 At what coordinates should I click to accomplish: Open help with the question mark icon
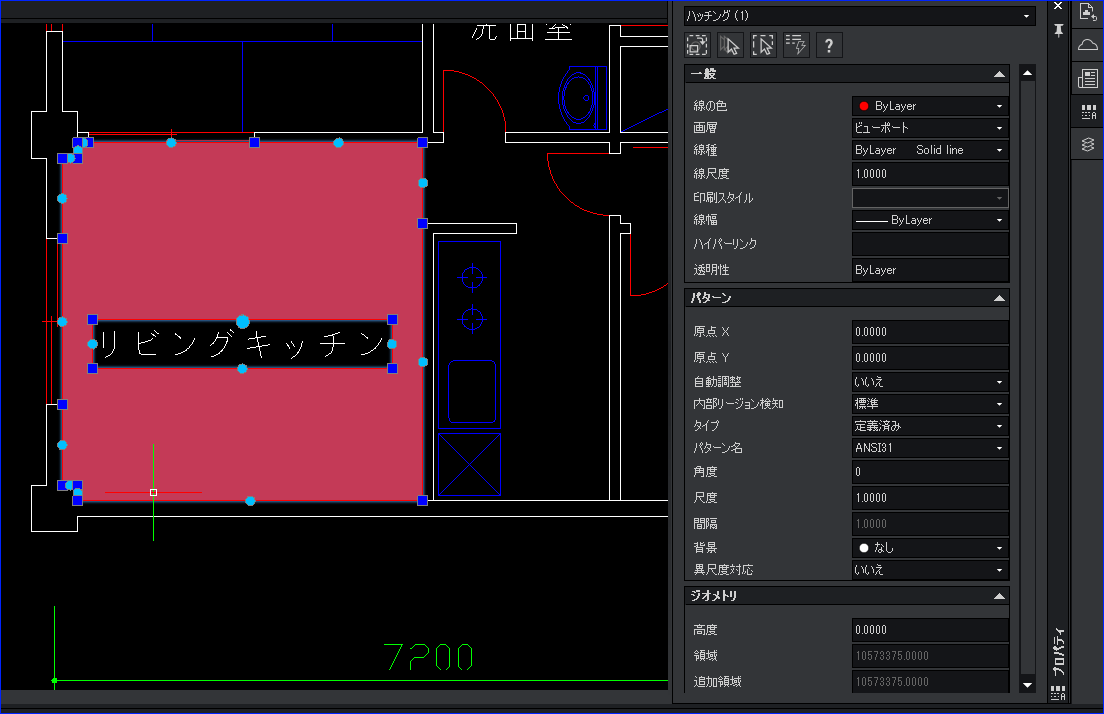(829, 46)
